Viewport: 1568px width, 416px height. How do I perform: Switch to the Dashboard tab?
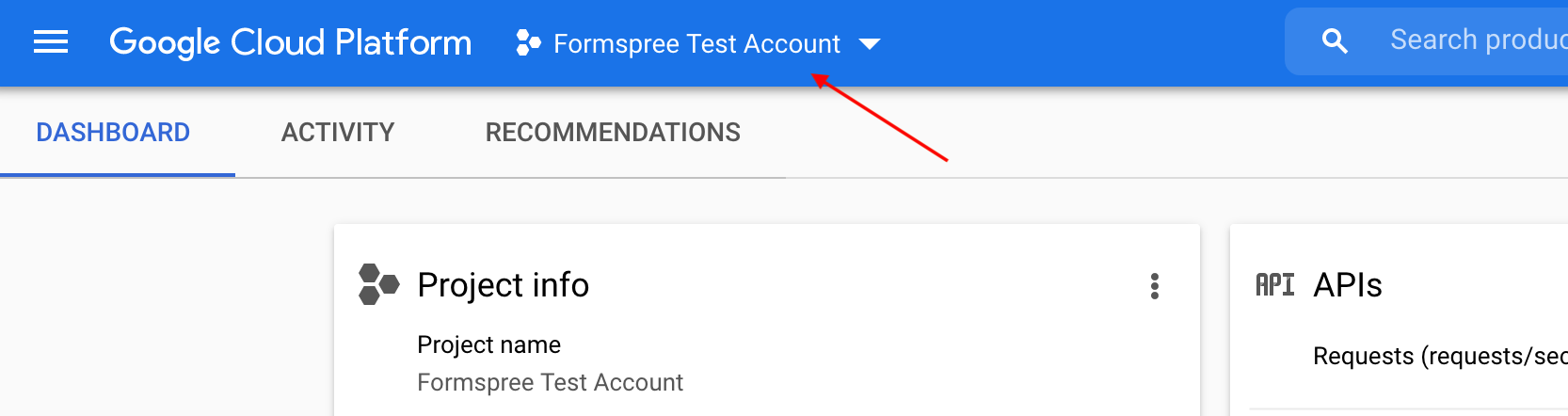tap(113, 133)
